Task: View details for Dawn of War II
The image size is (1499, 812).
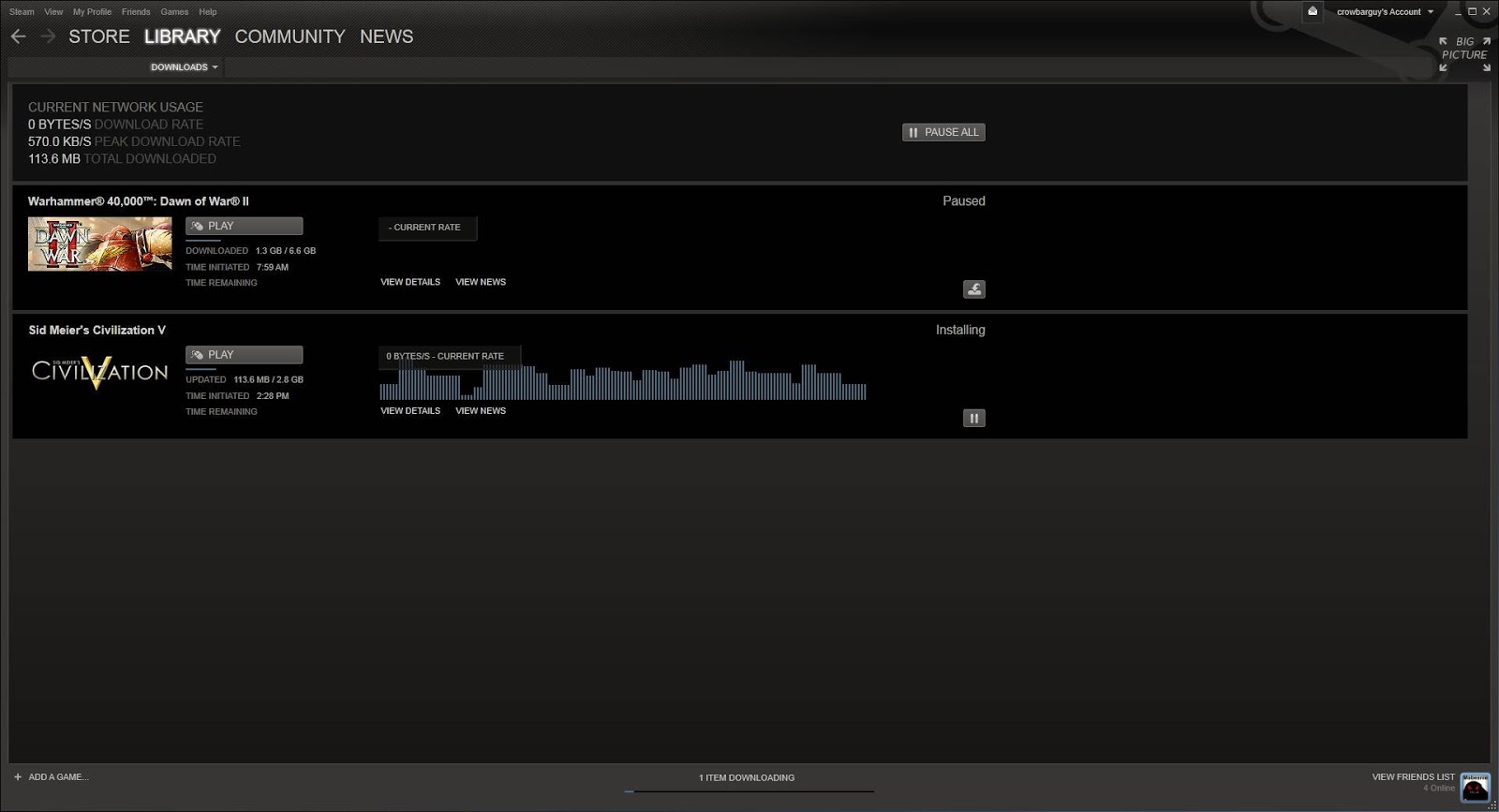Action: click(410, 282)
